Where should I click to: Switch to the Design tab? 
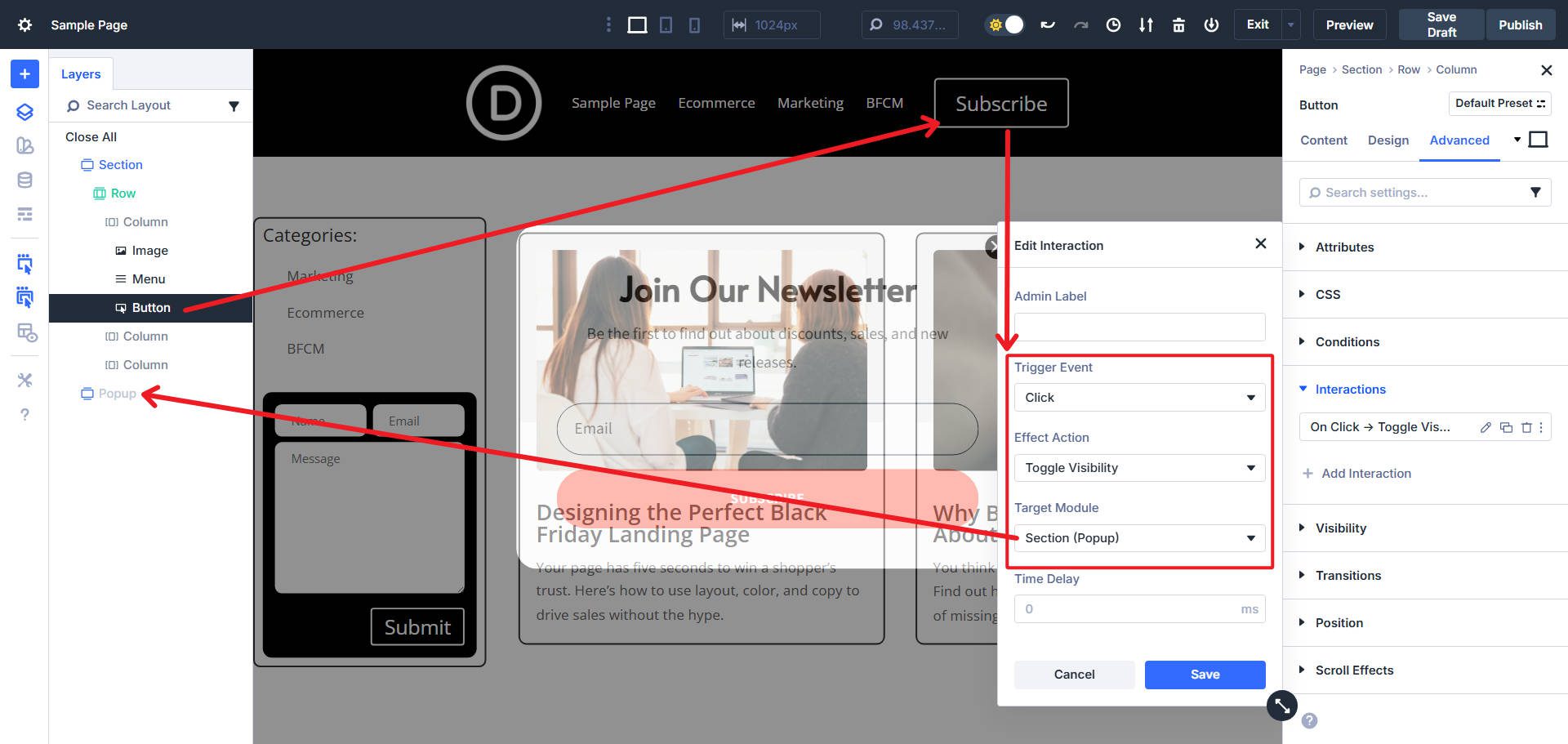(1388, 140)
